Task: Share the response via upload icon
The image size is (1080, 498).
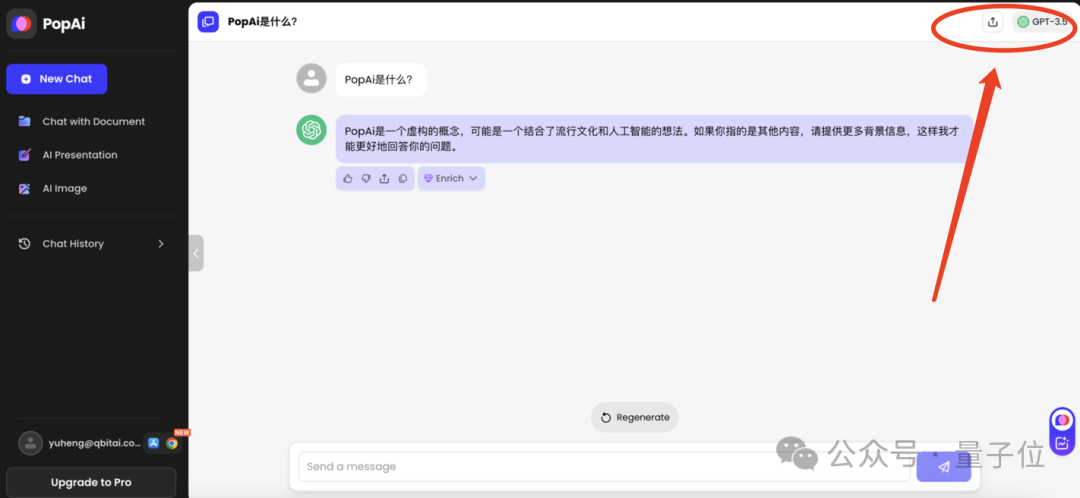Action: pyautogui.click(x=384, y=178)
